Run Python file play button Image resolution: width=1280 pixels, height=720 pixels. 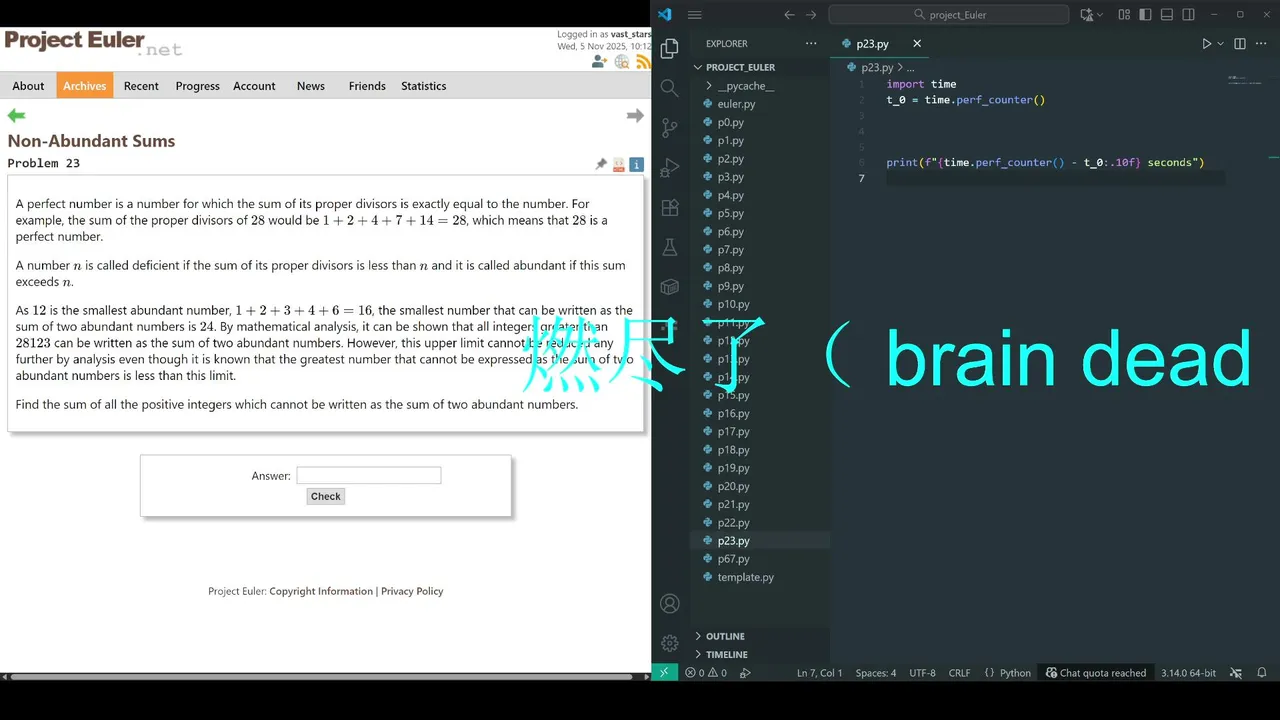pos(1206,44)
